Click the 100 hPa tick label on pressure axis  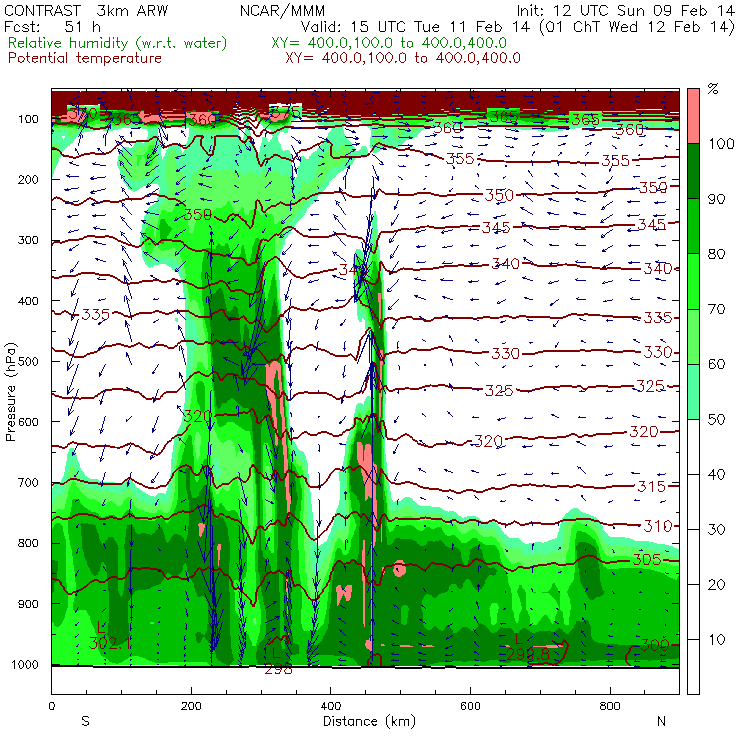click(28, 119)
